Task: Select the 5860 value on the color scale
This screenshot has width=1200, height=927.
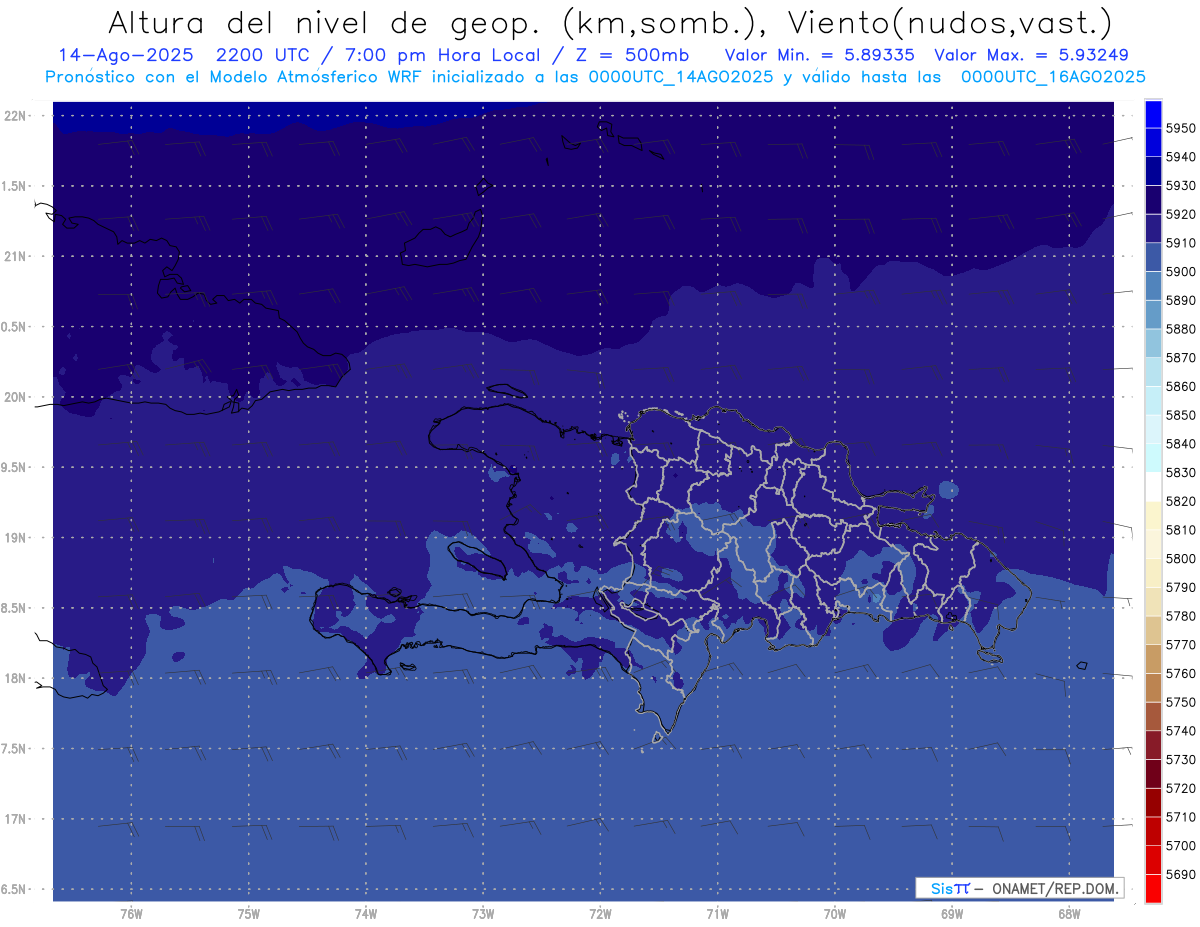Action: tap(1180, 386)
